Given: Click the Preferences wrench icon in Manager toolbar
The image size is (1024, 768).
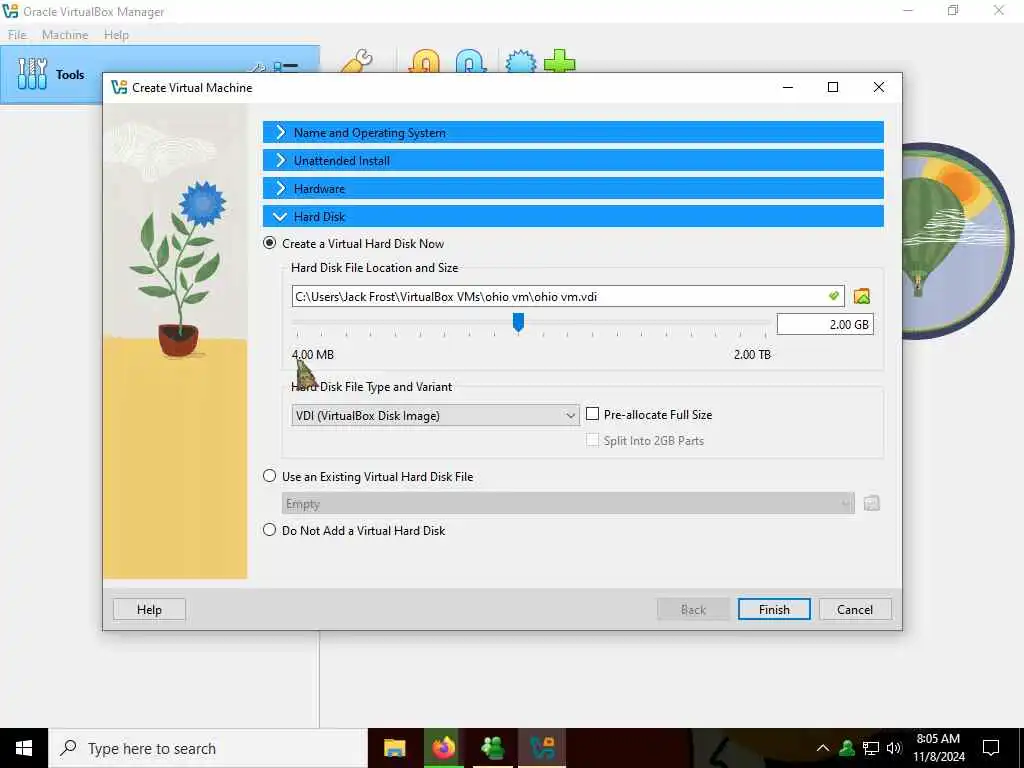Looking at the screenshot, I should point(357,61).
